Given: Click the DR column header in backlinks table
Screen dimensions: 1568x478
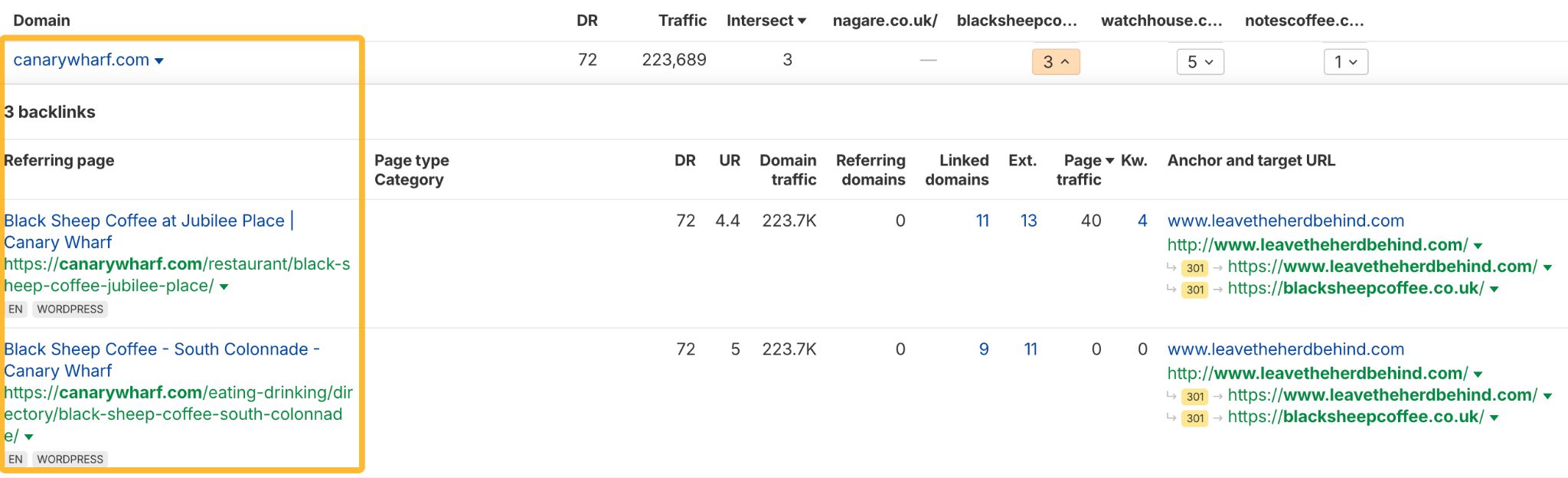Looking at the screenshot, I should [684, 160].
